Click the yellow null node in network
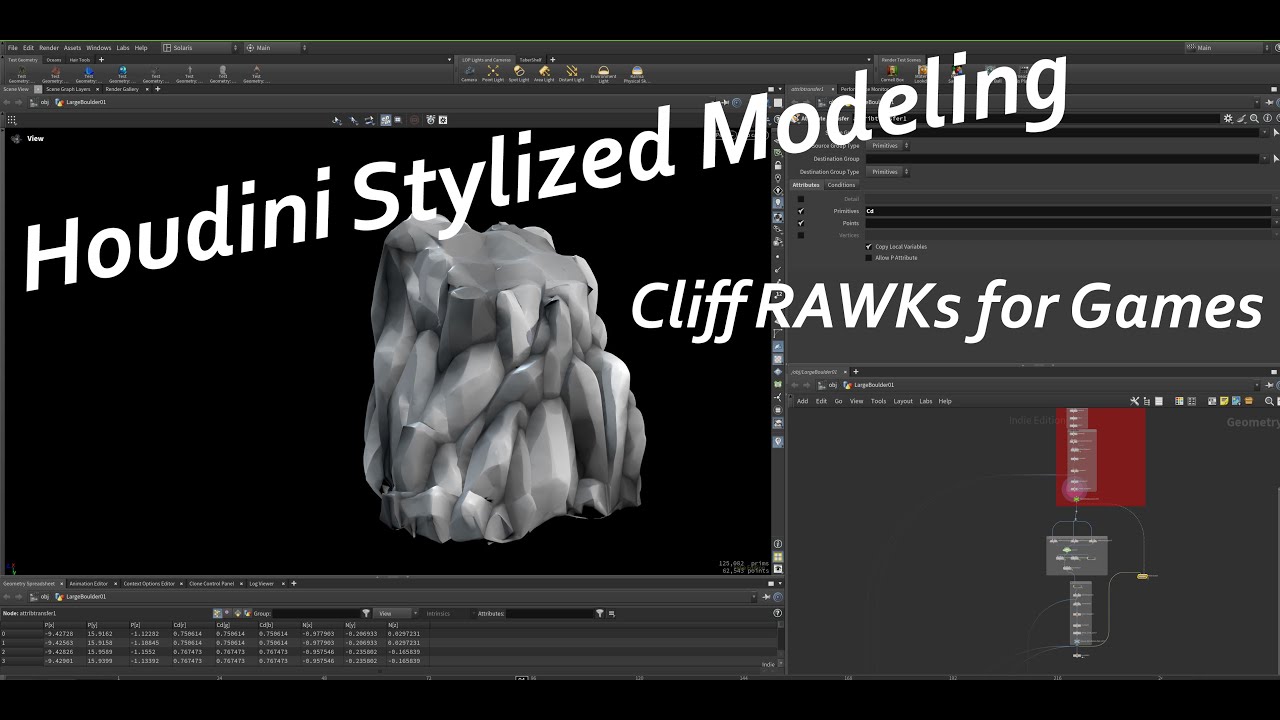Viewport: 1280px width, 720px height. point(1143,576)
